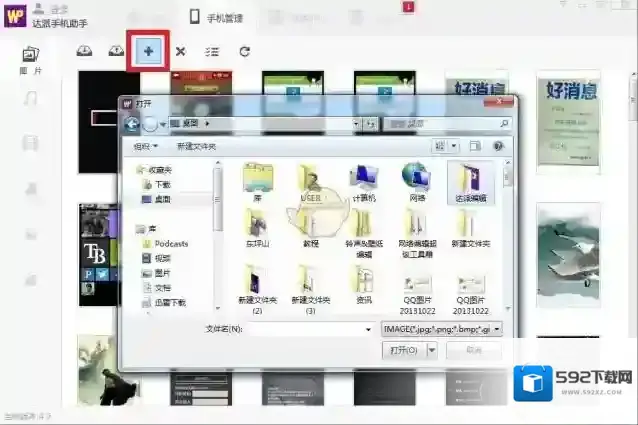Go back in the open dialog
The width and height of the screenshot is (638, 425).
coord(131,123)
